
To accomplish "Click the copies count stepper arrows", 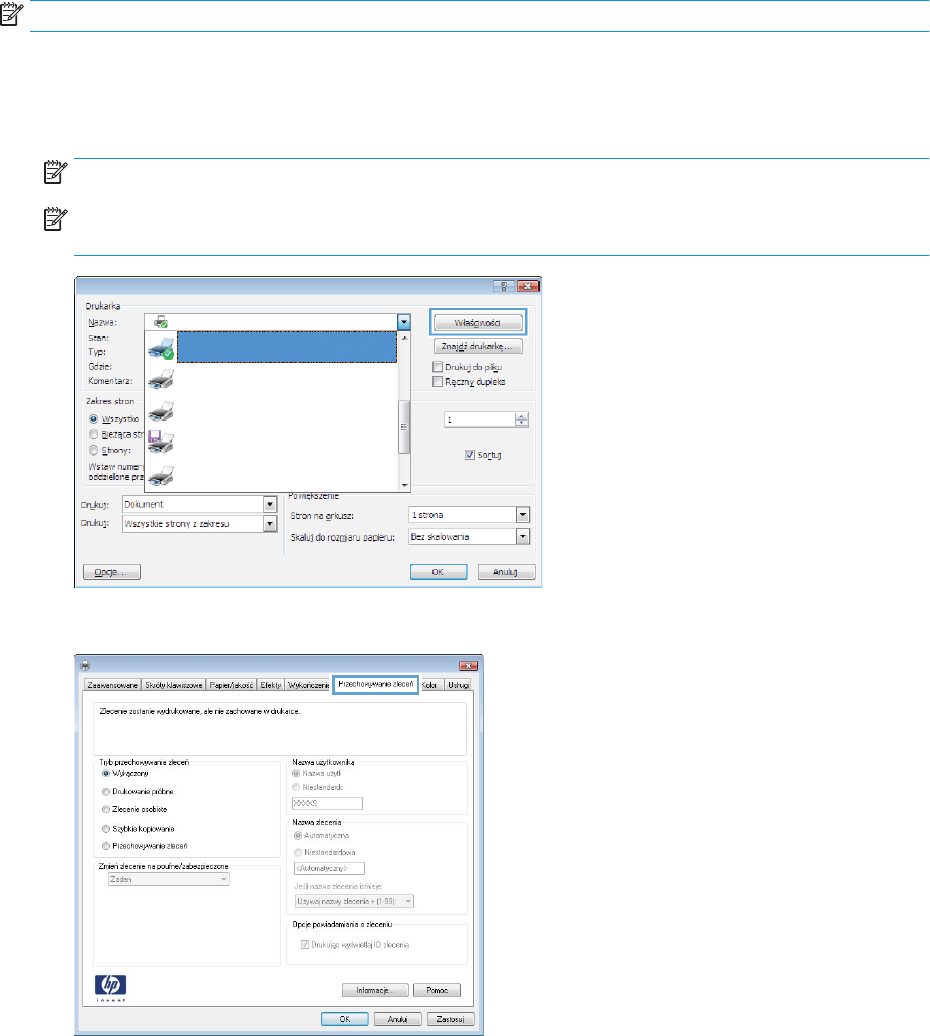I will point(519,420).
